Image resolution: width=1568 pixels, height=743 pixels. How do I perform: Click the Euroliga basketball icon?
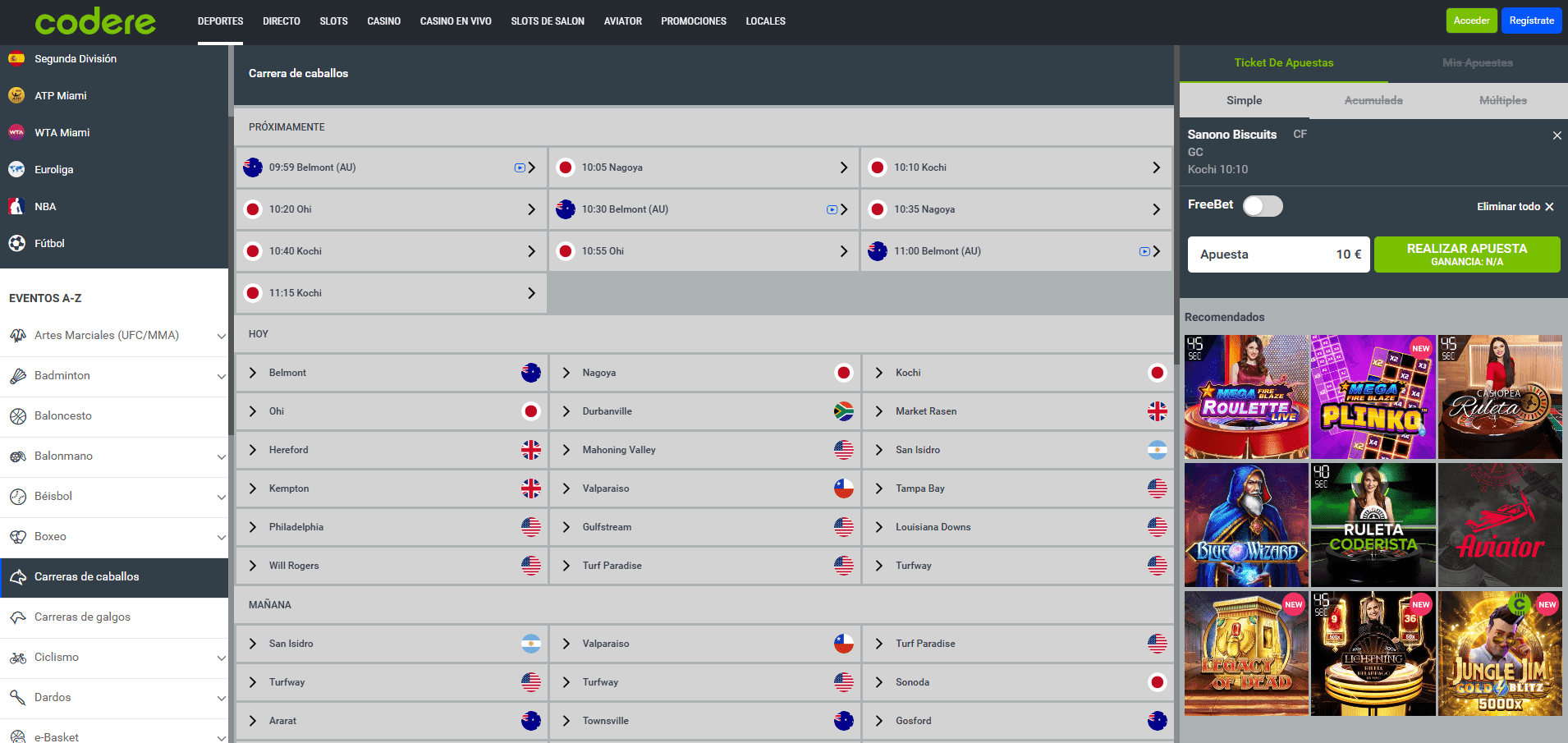[x=16, y=169]
